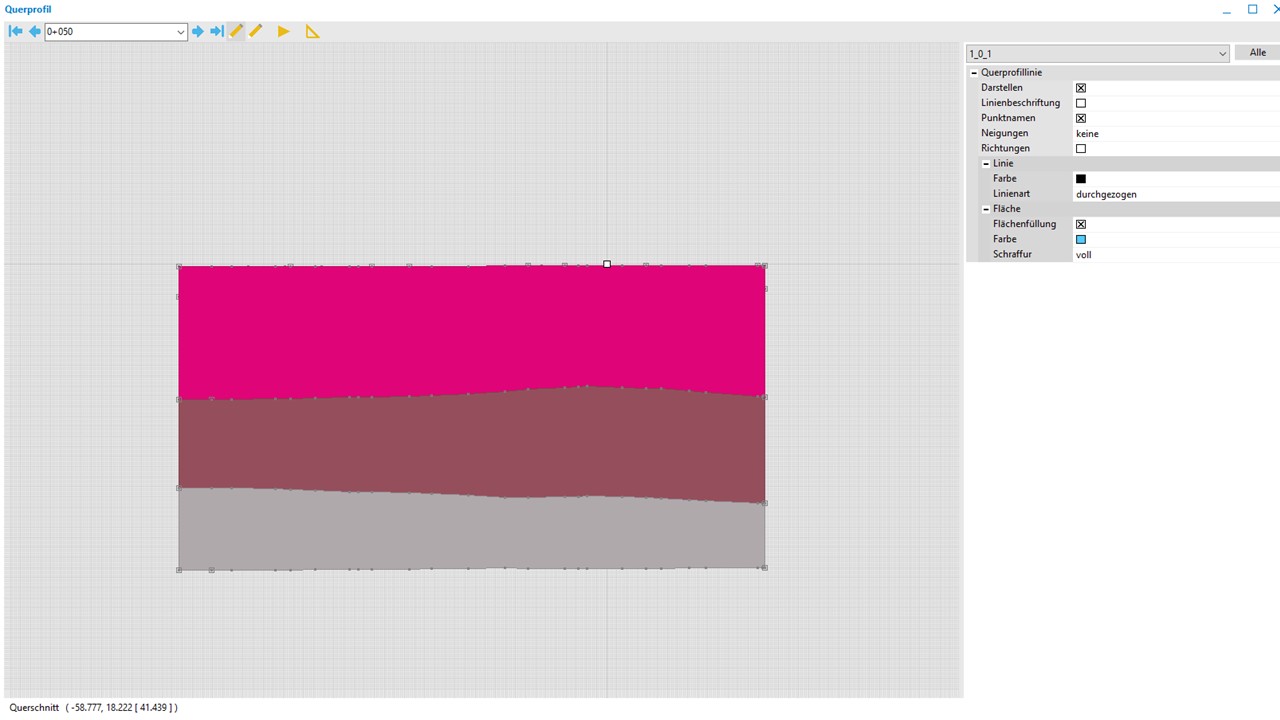Minimize the Querprofil window
1280x720 pixels.
[1226, 10]
